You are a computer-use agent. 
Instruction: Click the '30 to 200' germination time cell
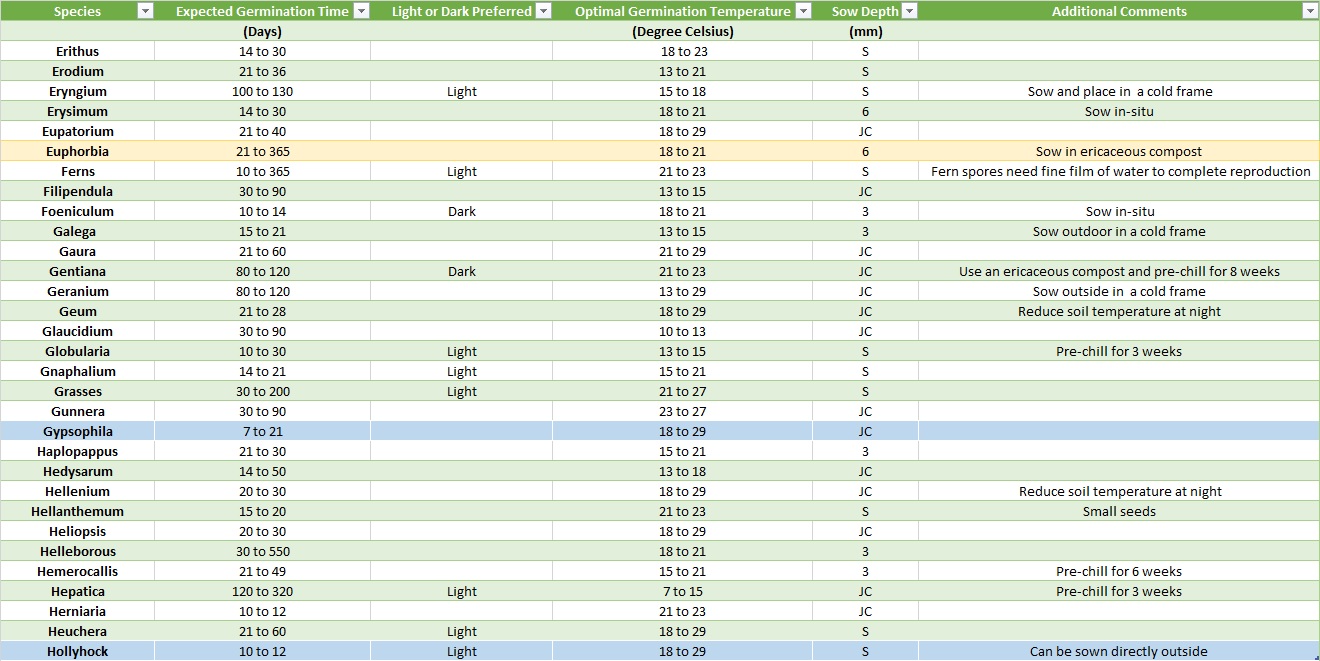(x=262, y=391)
